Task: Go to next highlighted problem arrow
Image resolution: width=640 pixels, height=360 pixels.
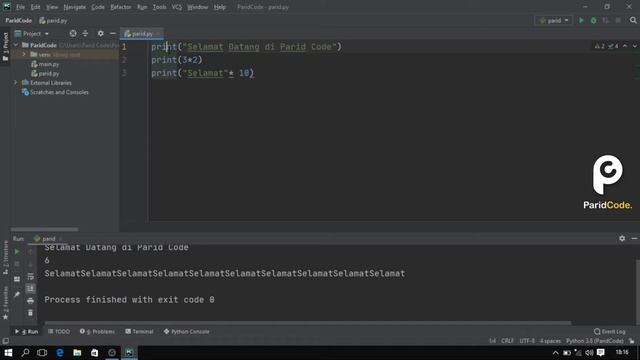Action: coord(635,46)
